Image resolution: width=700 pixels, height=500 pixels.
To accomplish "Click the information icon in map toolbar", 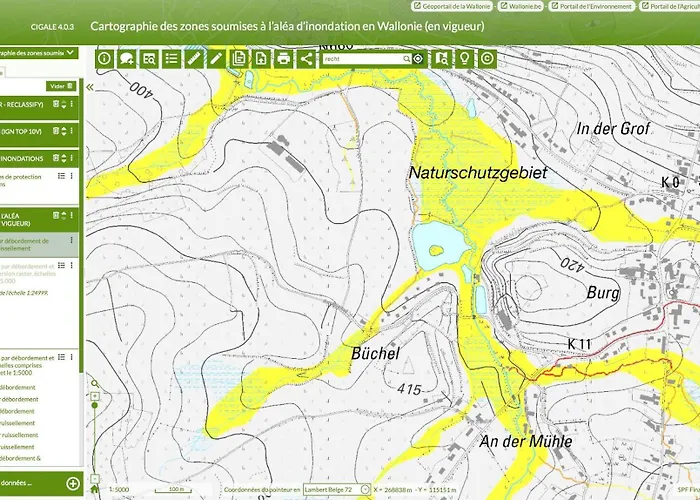I will pos(105,59).
